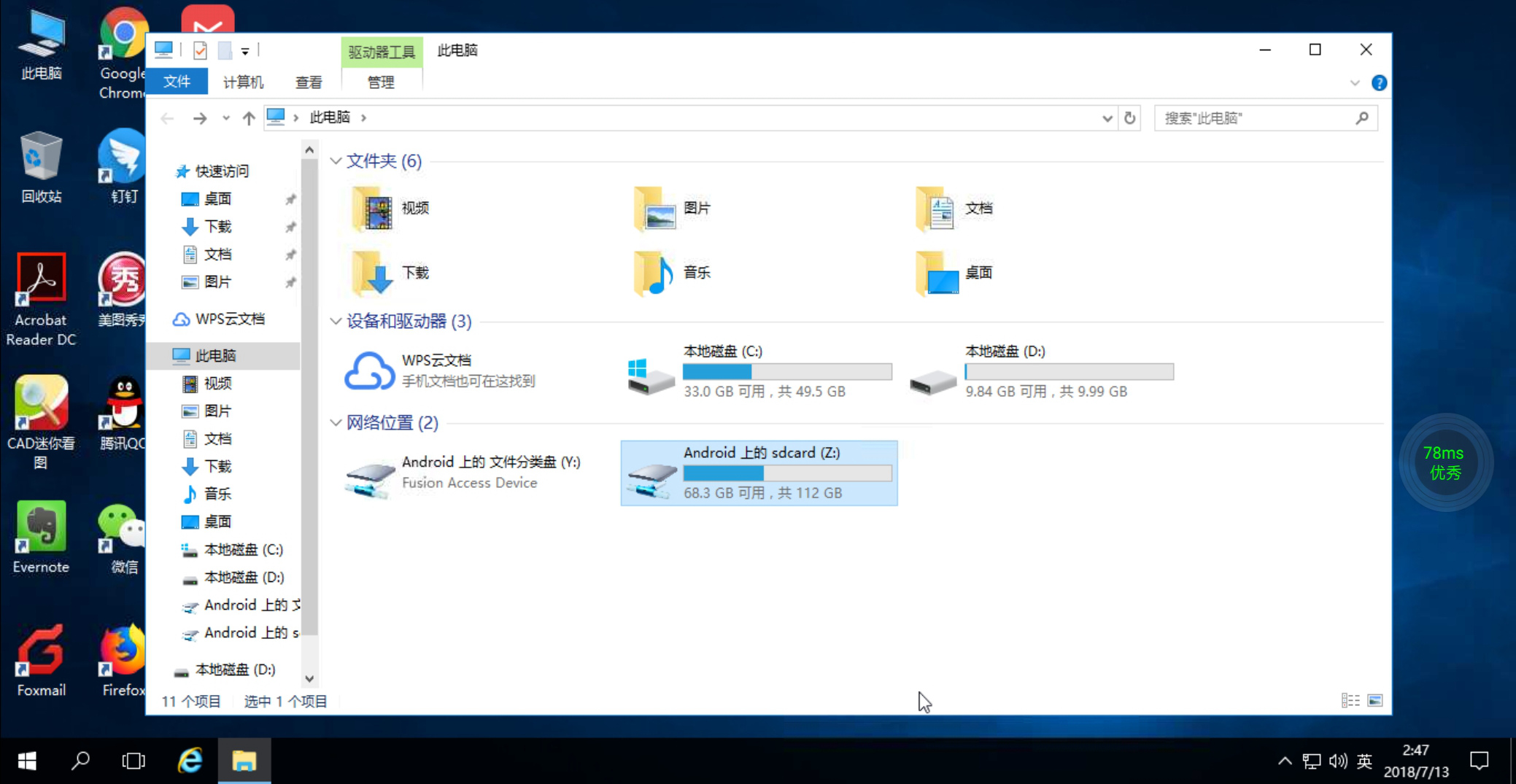Viewport: 1516px width, 784px height.
Task: Collapse the 设备和驱动器 (3) group
Action: (x=336, y=322)
